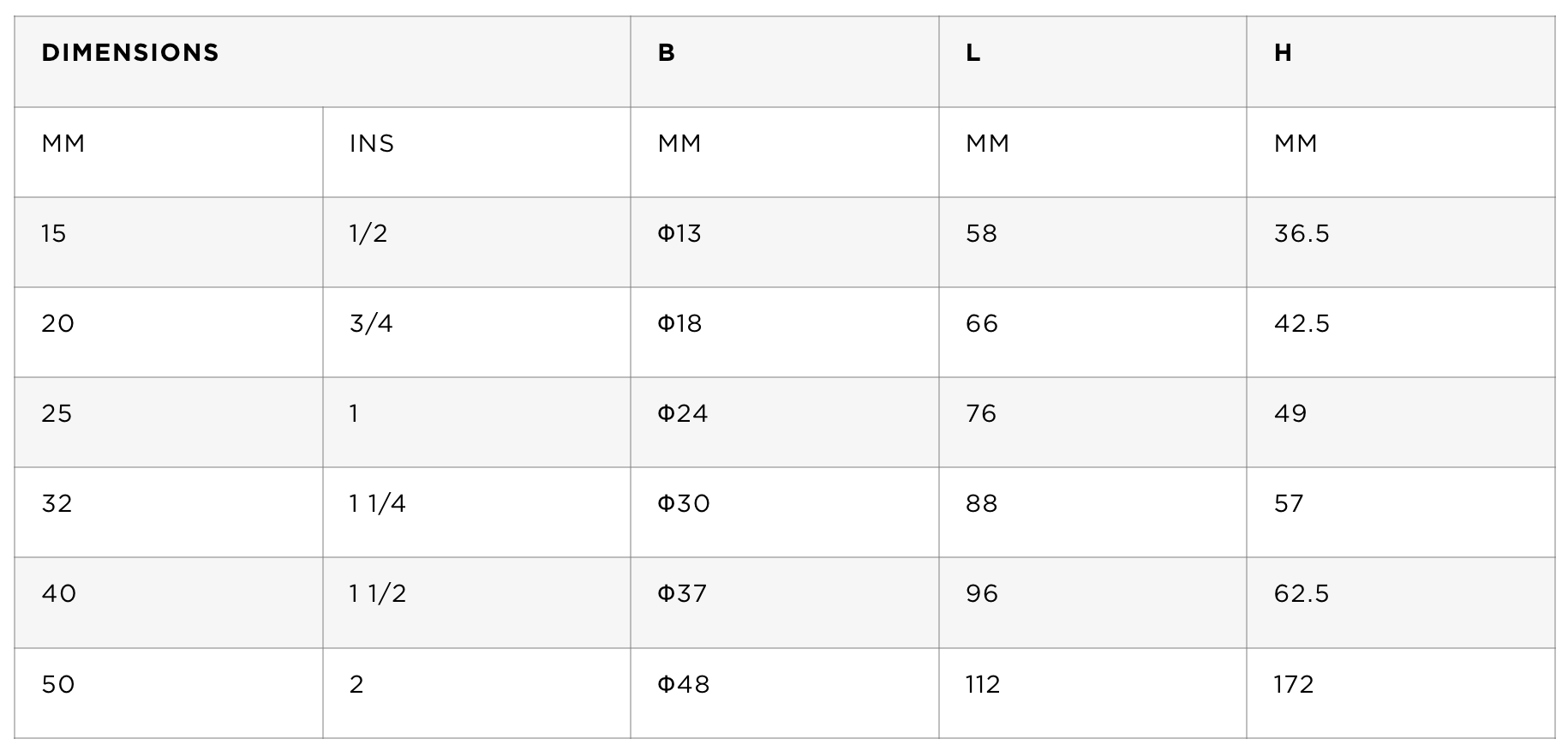Click the 3/4 inch cell
Image resolution: width=1568 pixels, height=751 pixels.
click(x=476, y=332)
